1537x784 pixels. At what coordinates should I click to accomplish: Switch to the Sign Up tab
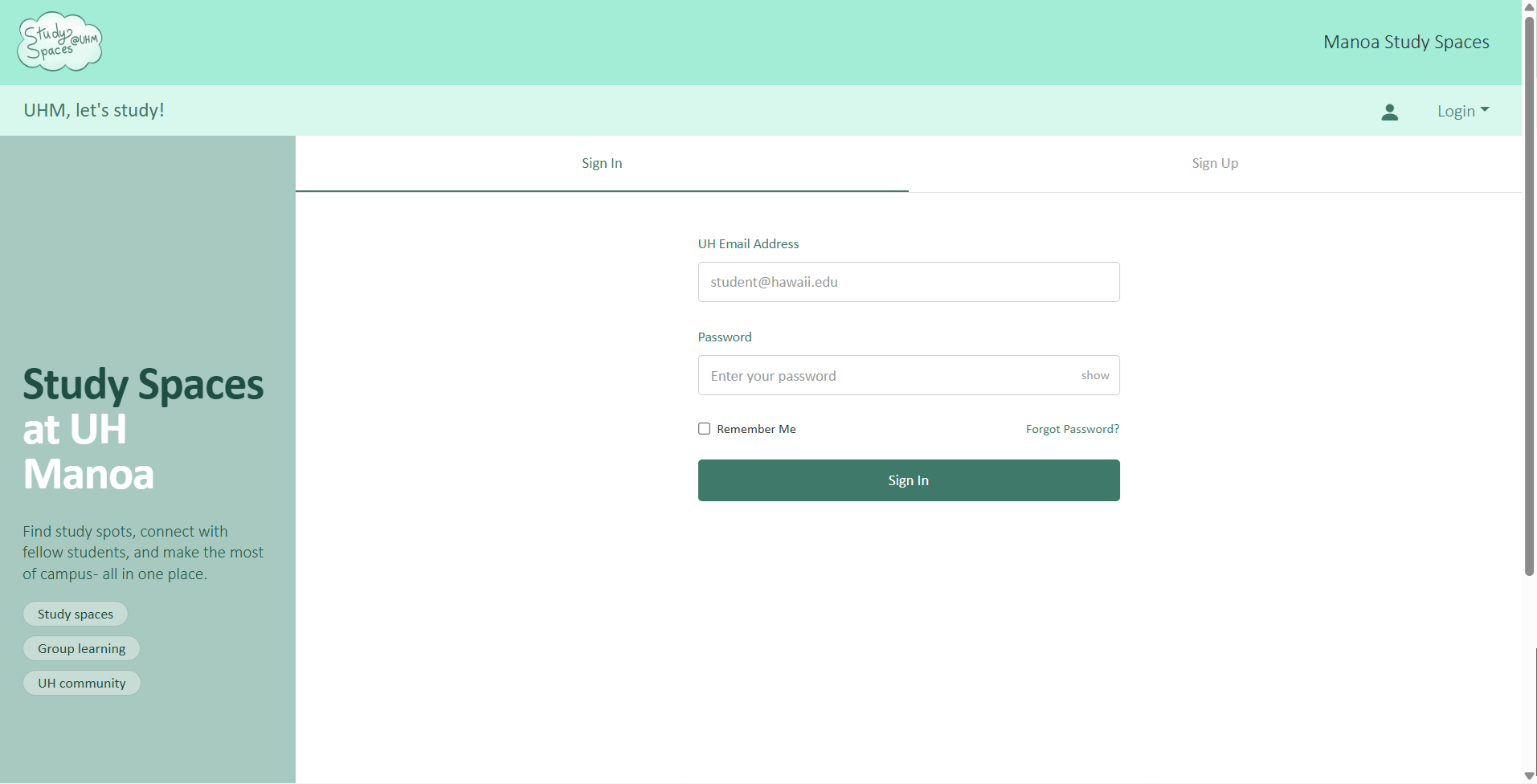tap(1214, 163)
